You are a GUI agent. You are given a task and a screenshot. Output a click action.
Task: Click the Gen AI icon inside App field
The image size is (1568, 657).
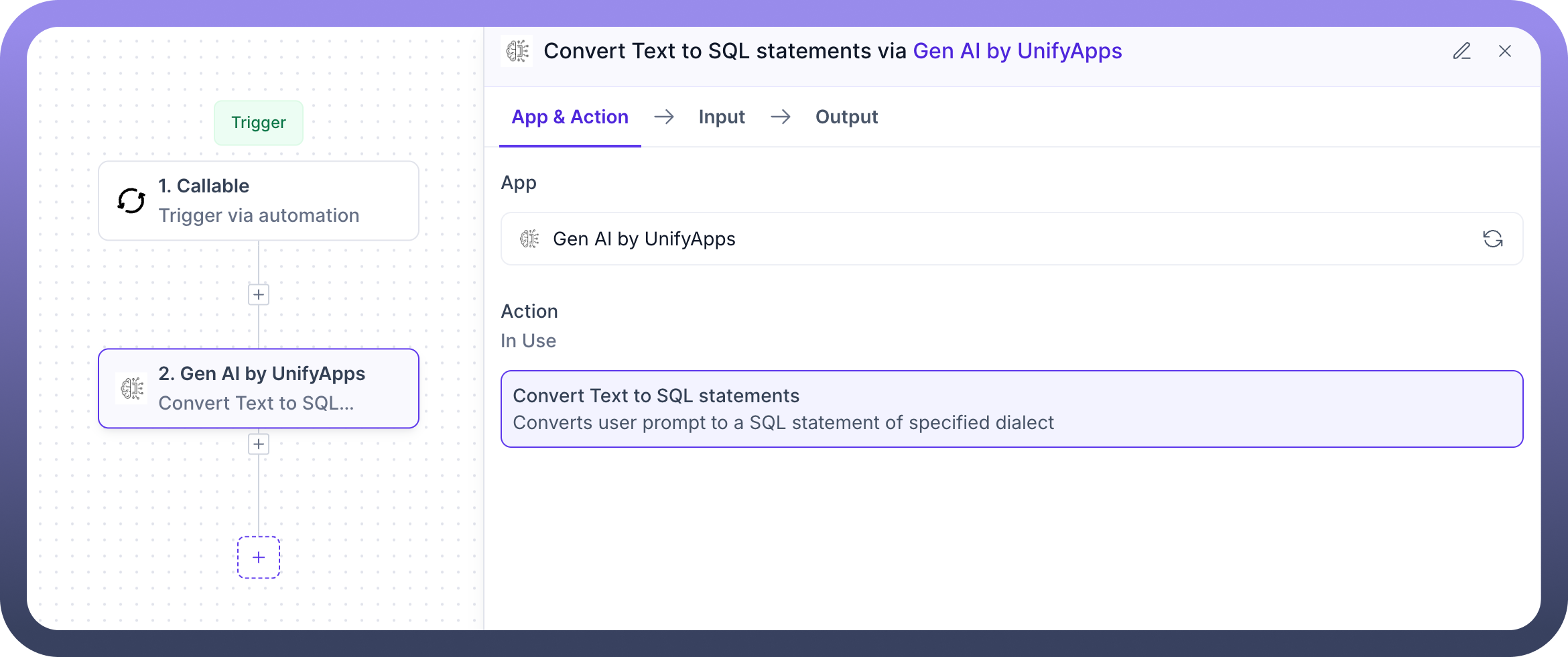(529, 239)
